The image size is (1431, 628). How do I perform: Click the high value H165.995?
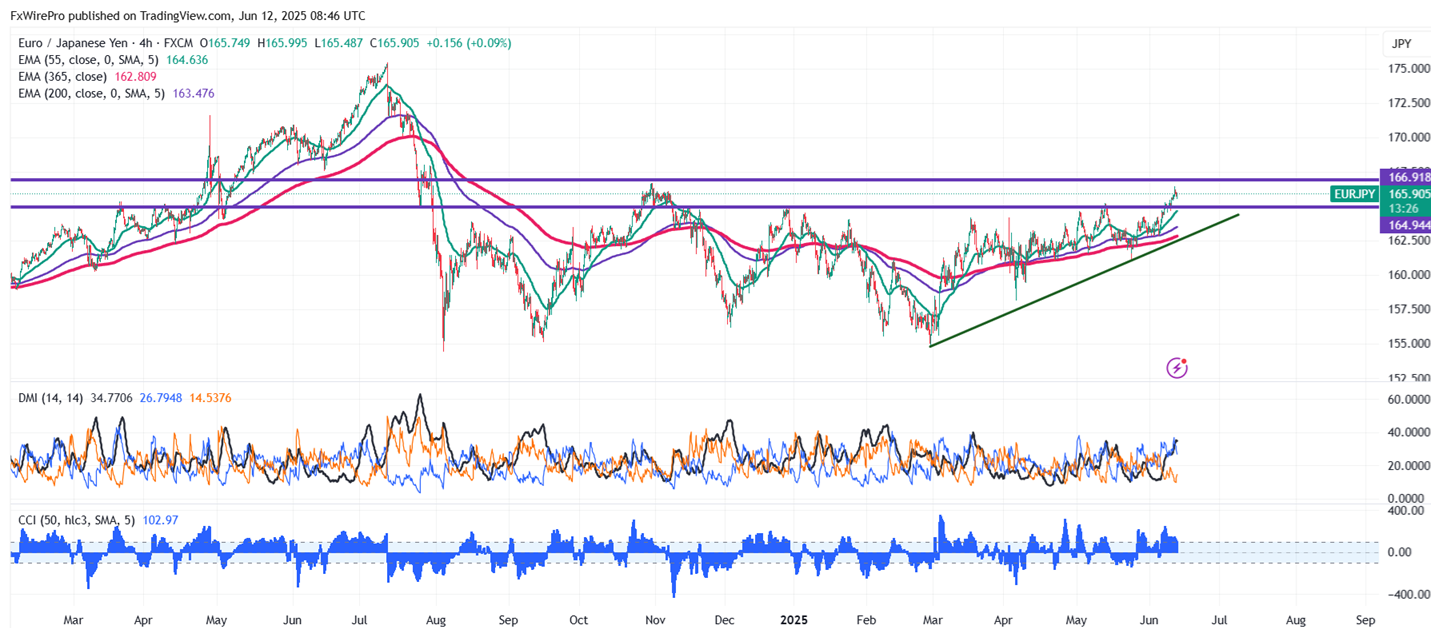[284, 43]
